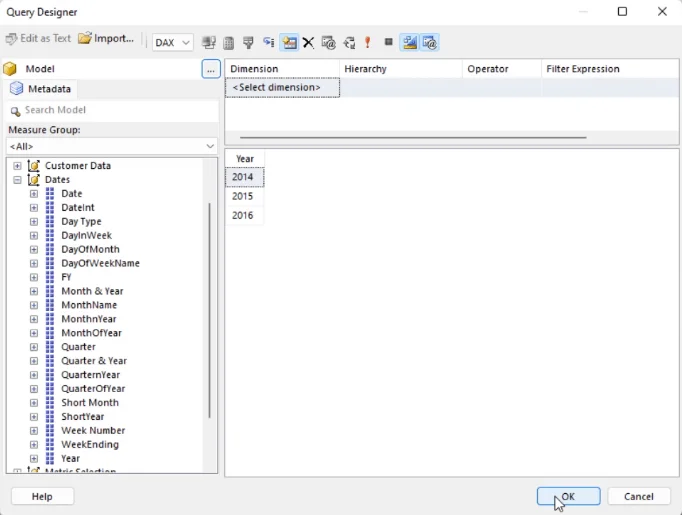Click the metadata tree vertical scrollbar
This screenshot has height=515, width=682.
(210, 310)
